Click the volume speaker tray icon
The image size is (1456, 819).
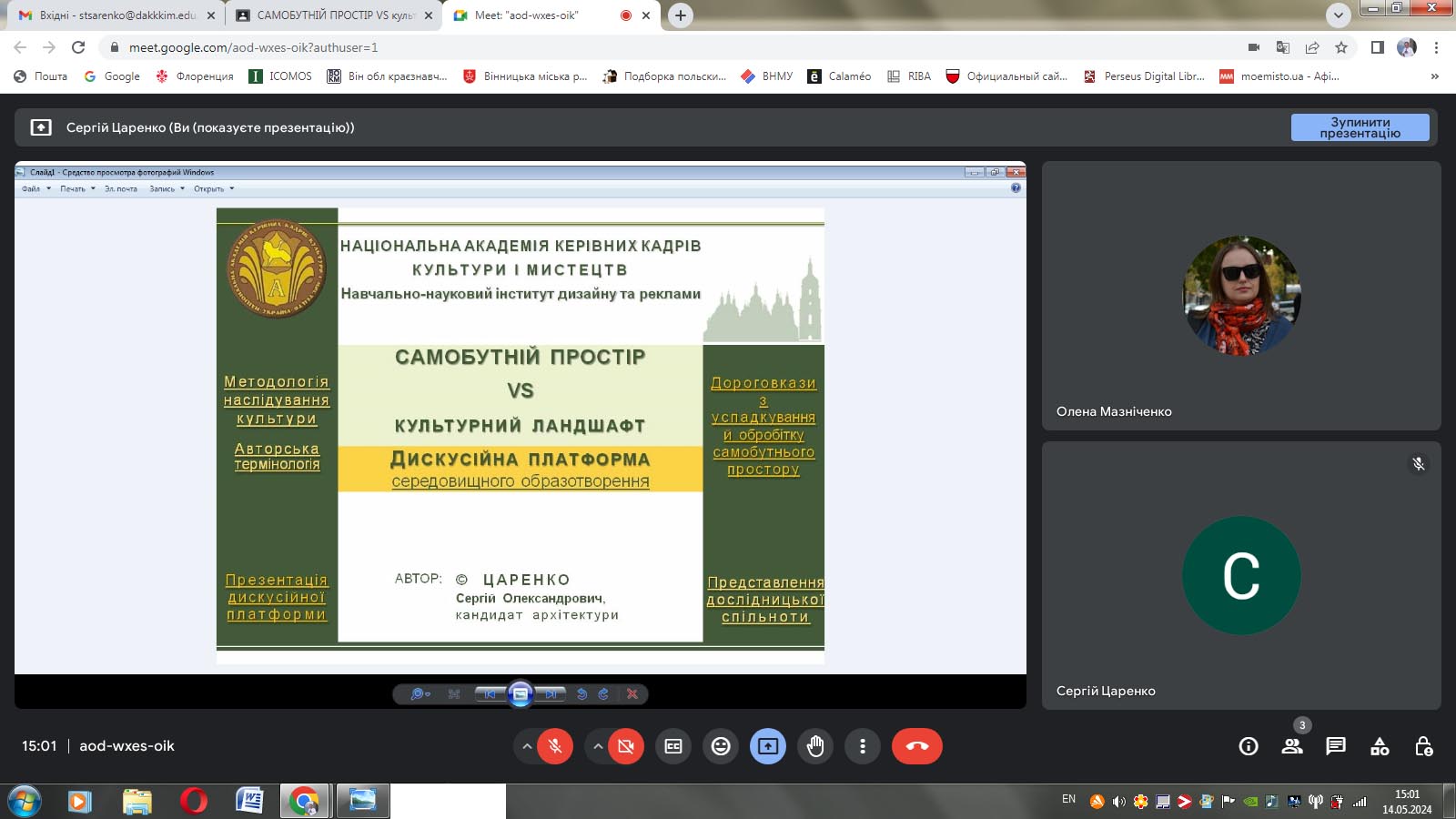(1118, 802)
